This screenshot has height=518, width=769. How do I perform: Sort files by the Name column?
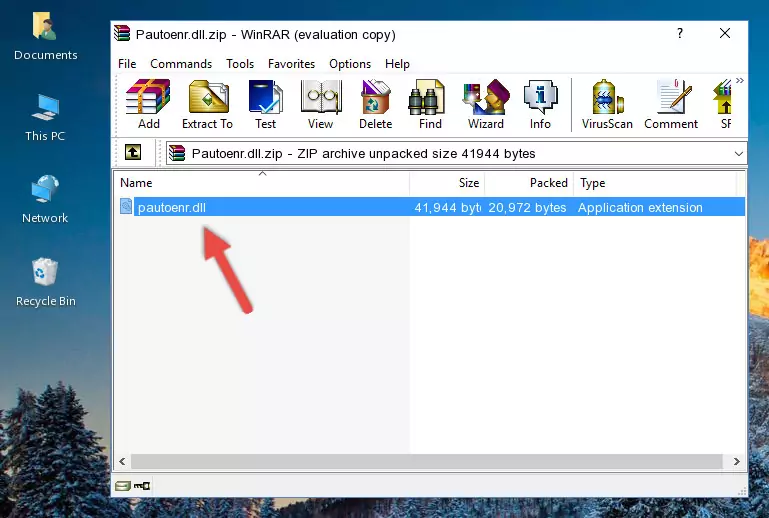pos(262,183)
